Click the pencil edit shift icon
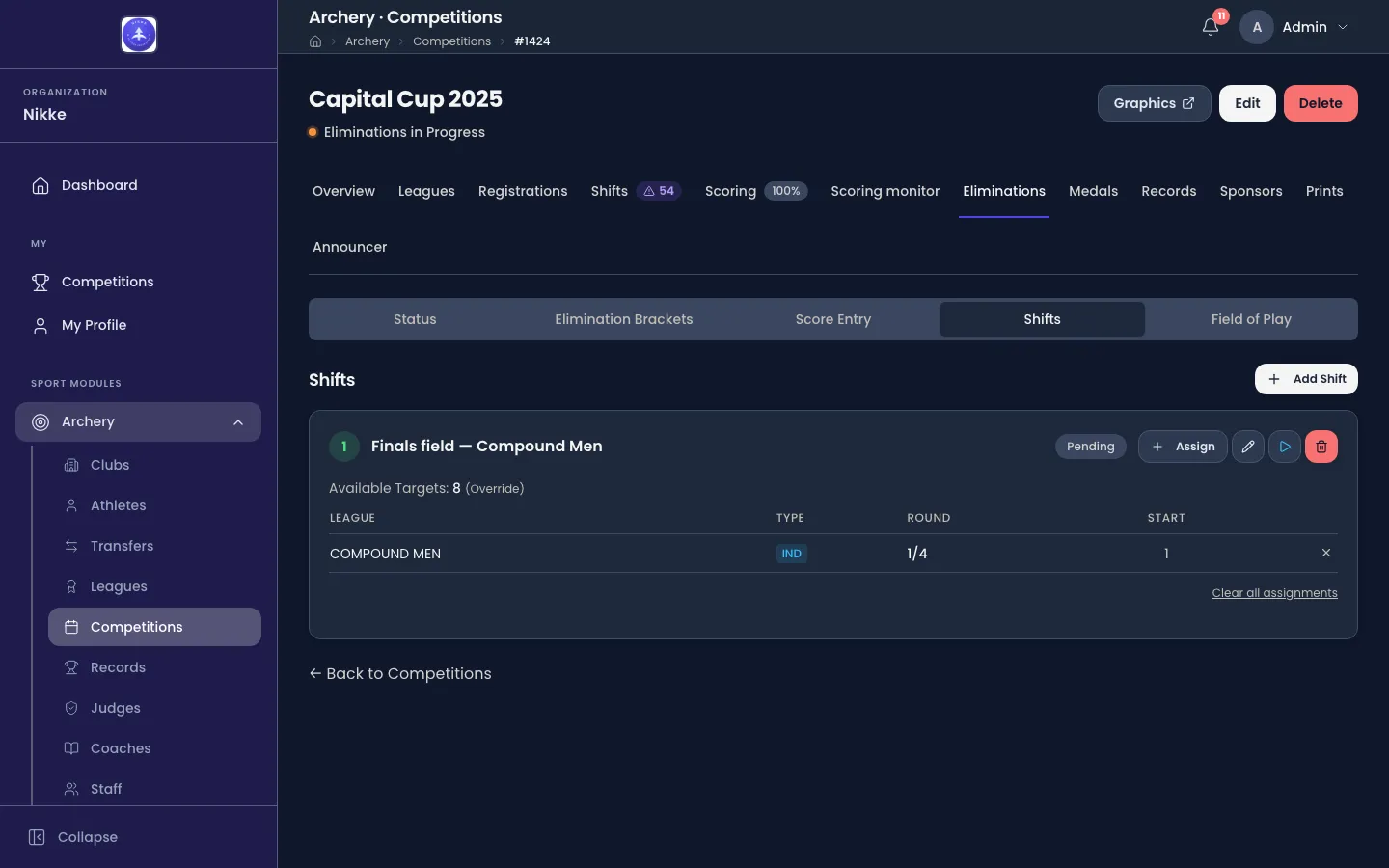The height and width of the screenshot is (868, 1389). [x=1248, y=447]
